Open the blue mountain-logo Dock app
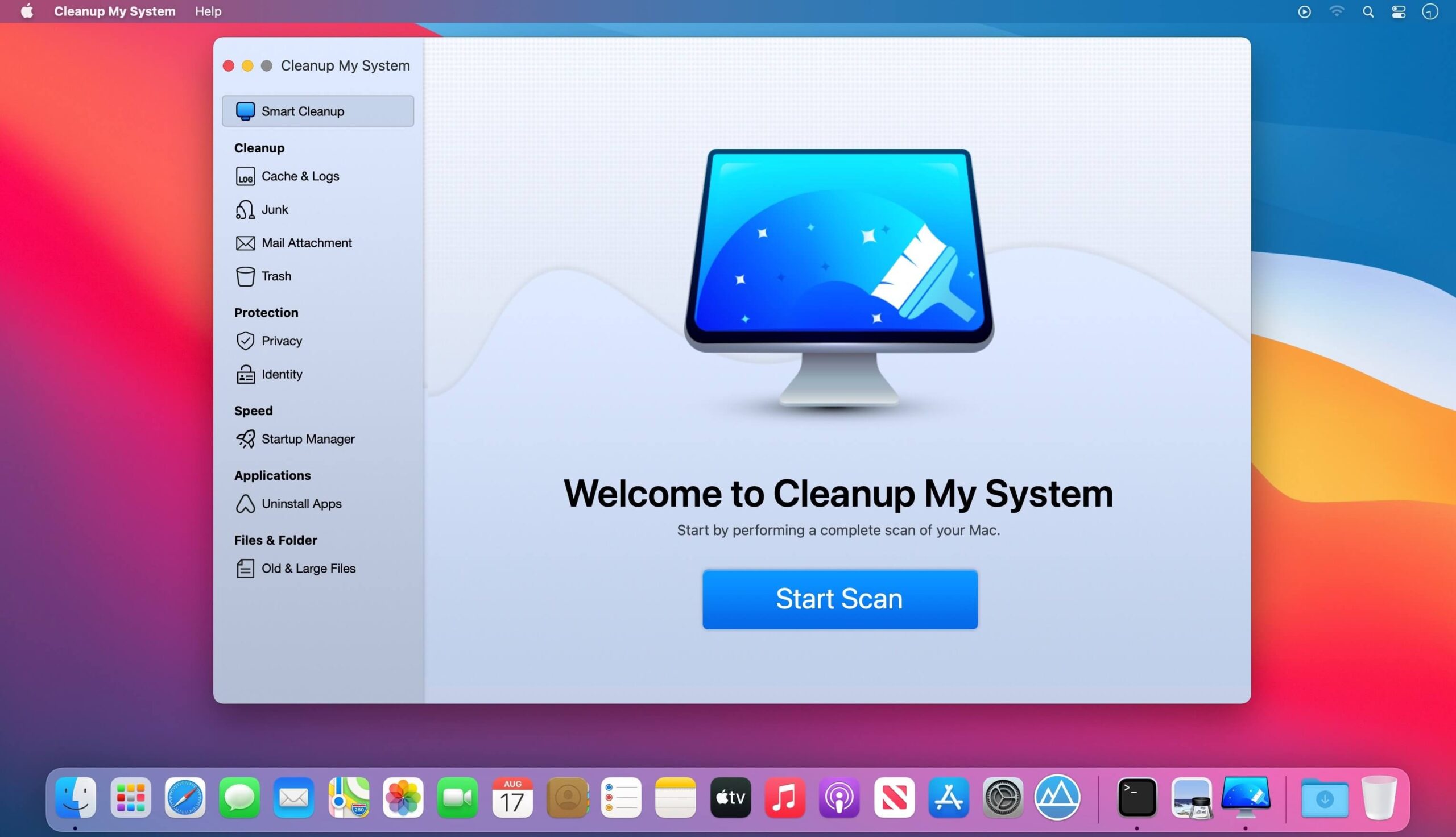This screenshot has height=837, width=1456. 1058,798
